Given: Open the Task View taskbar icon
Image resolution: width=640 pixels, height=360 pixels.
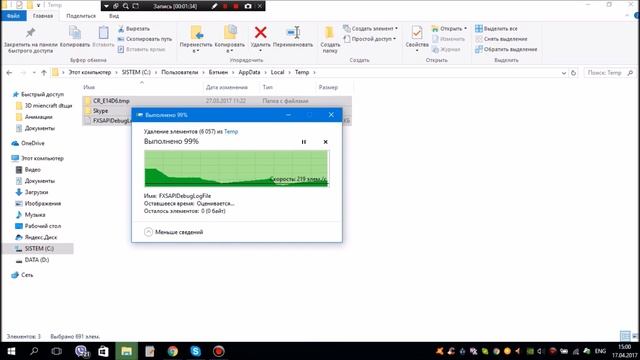Looking at the screenshot, I should click(57, 351).
